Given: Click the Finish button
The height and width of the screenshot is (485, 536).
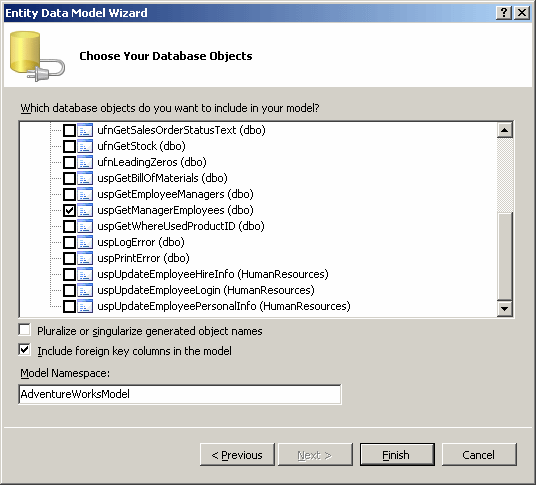Looking at the screenshot, I should click(x=397, y=455).
